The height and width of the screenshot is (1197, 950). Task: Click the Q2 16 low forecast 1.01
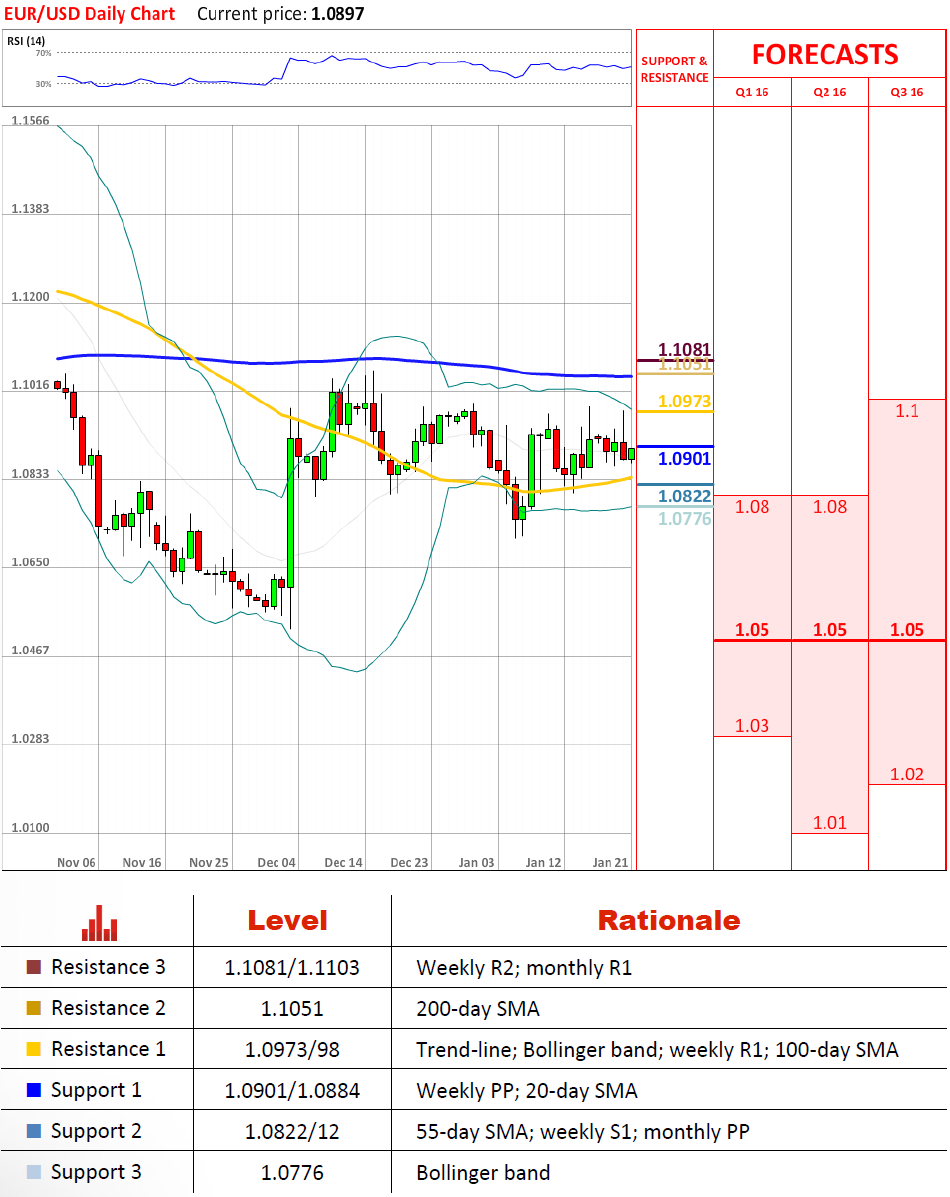click(x=829, y=823)
